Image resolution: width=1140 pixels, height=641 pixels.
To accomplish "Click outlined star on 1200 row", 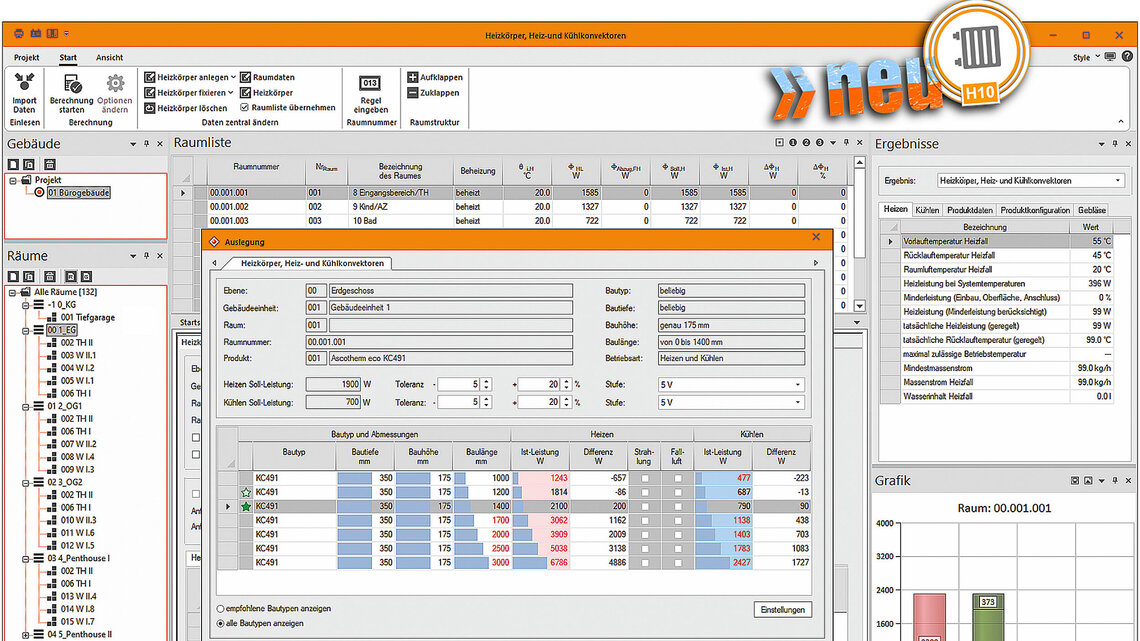I will 246,492.
